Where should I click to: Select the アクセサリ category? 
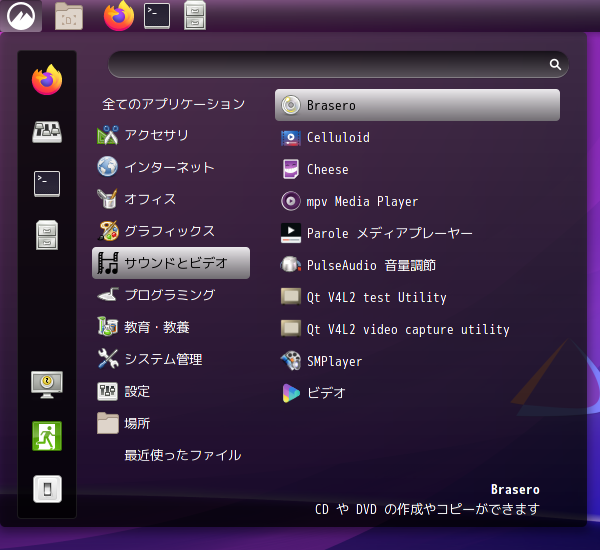[171, 135]
